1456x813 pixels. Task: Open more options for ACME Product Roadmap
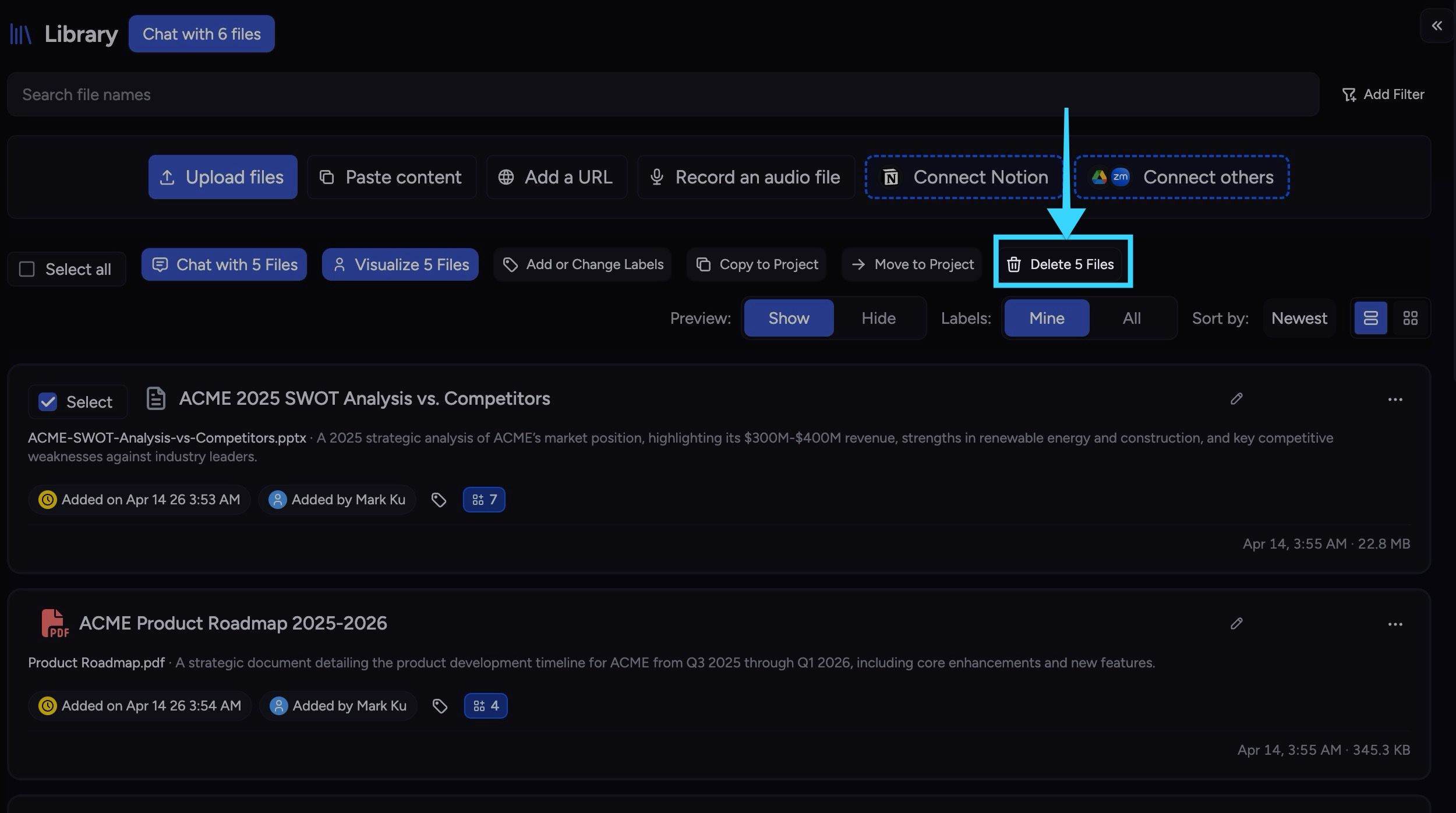pos(1395,624)
